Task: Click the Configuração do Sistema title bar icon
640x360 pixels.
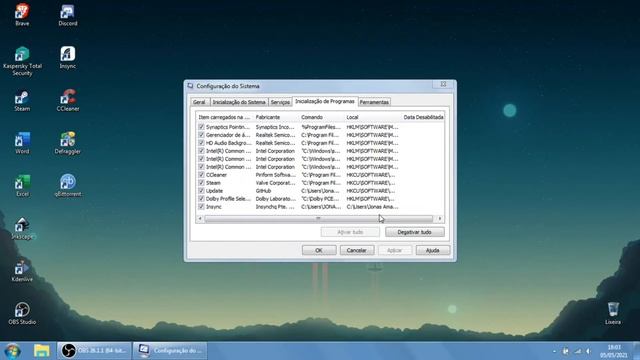Action: [191, 86]
